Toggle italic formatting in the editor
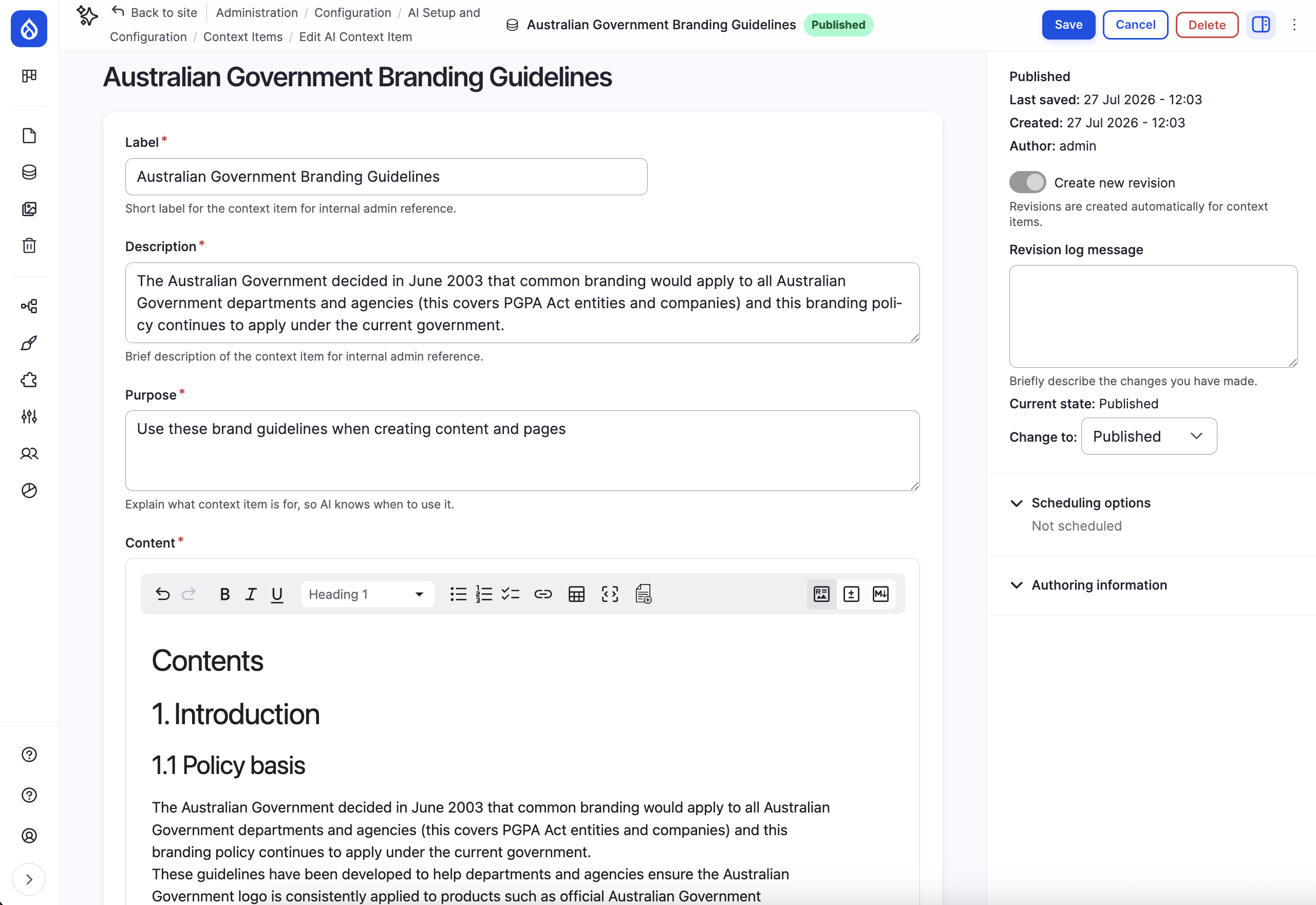1316x905 pixels. pos(251,594)
